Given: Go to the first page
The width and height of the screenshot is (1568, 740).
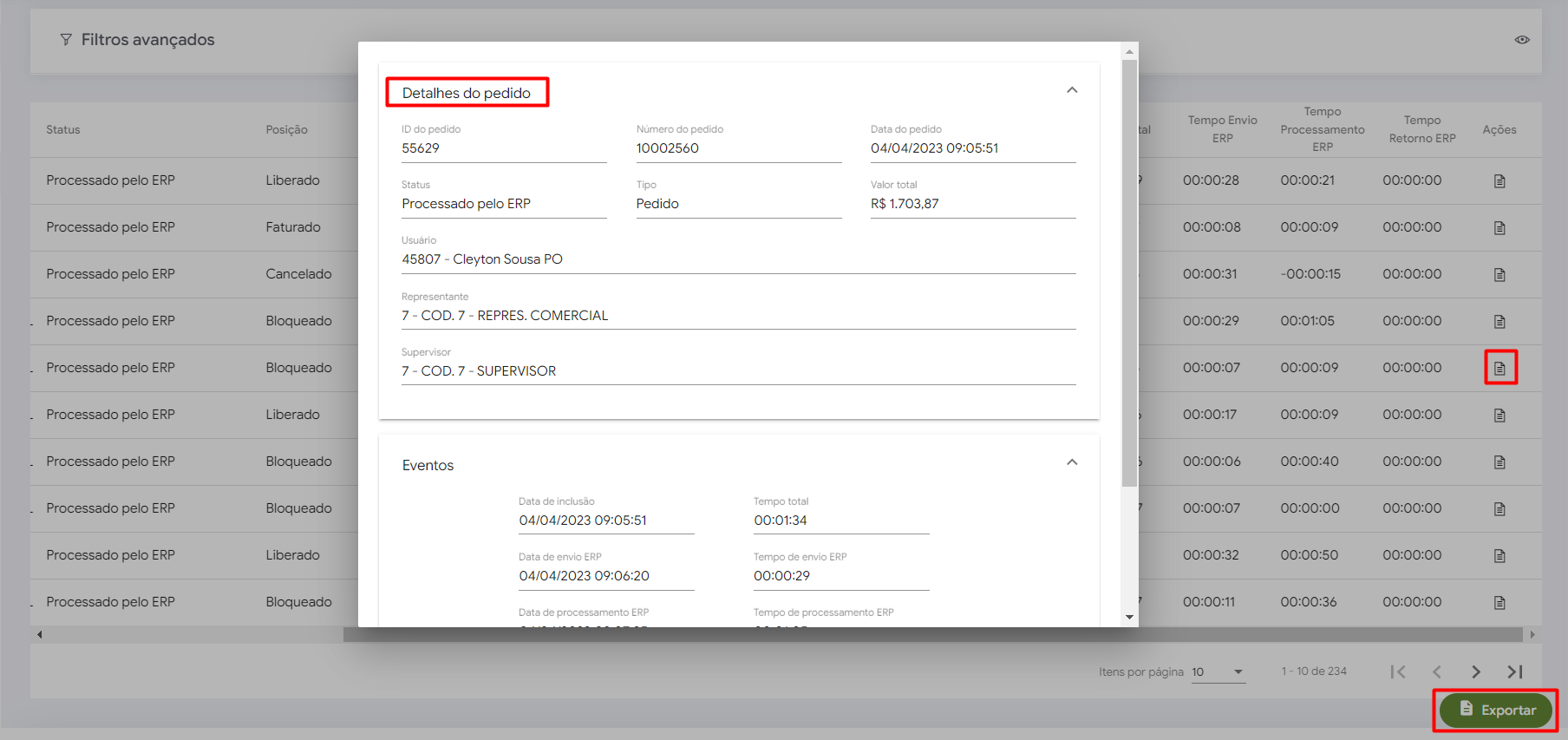Looking at the screenshot, I should [x=1398, y=671].
